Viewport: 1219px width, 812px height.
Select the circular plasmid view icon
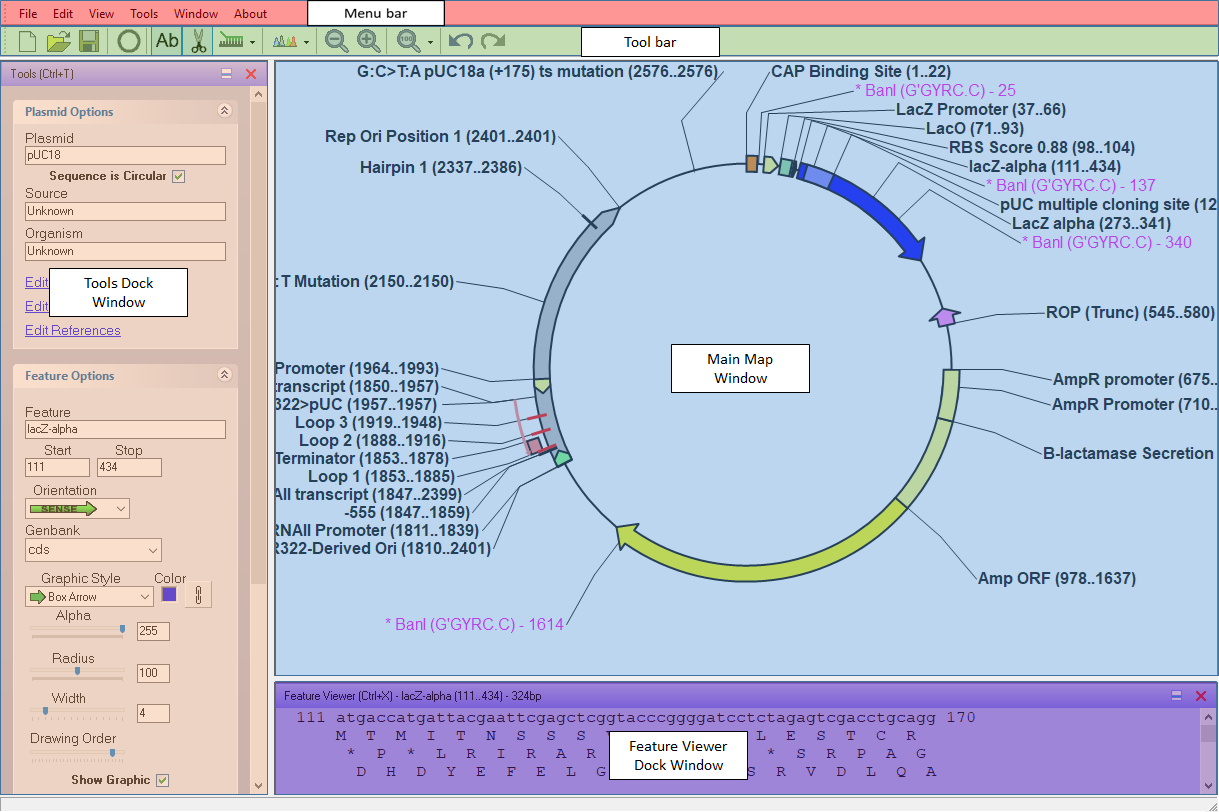[128, 41]
